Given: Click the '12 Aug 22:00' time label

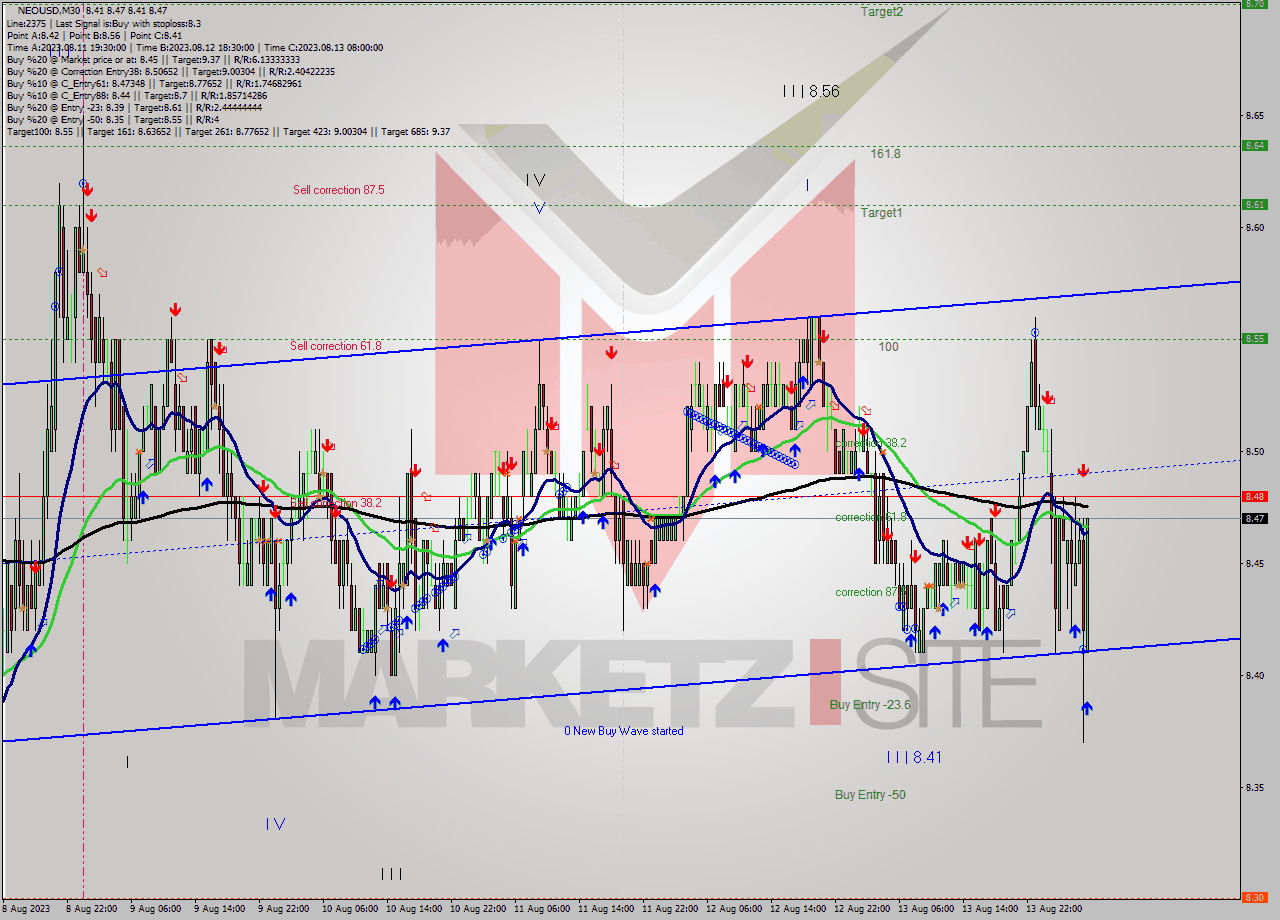Looking at the screenshot, I should pyautogui.click(x=862, y=909).
